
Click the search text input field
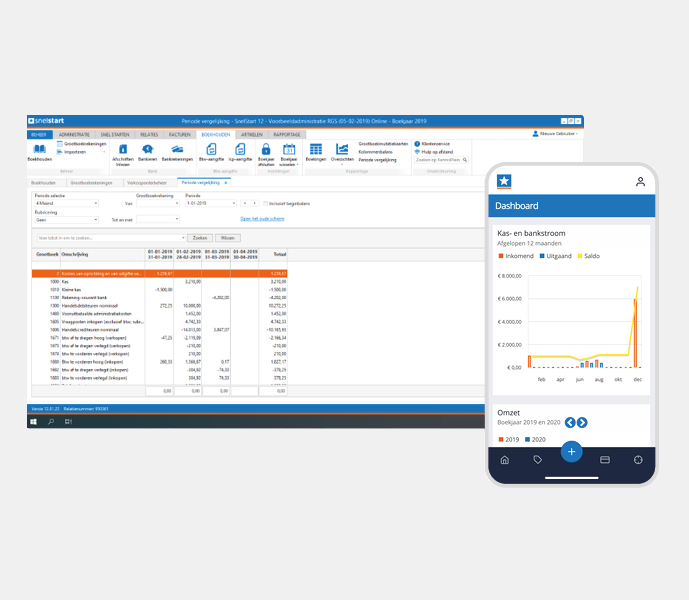pos(111,238)
